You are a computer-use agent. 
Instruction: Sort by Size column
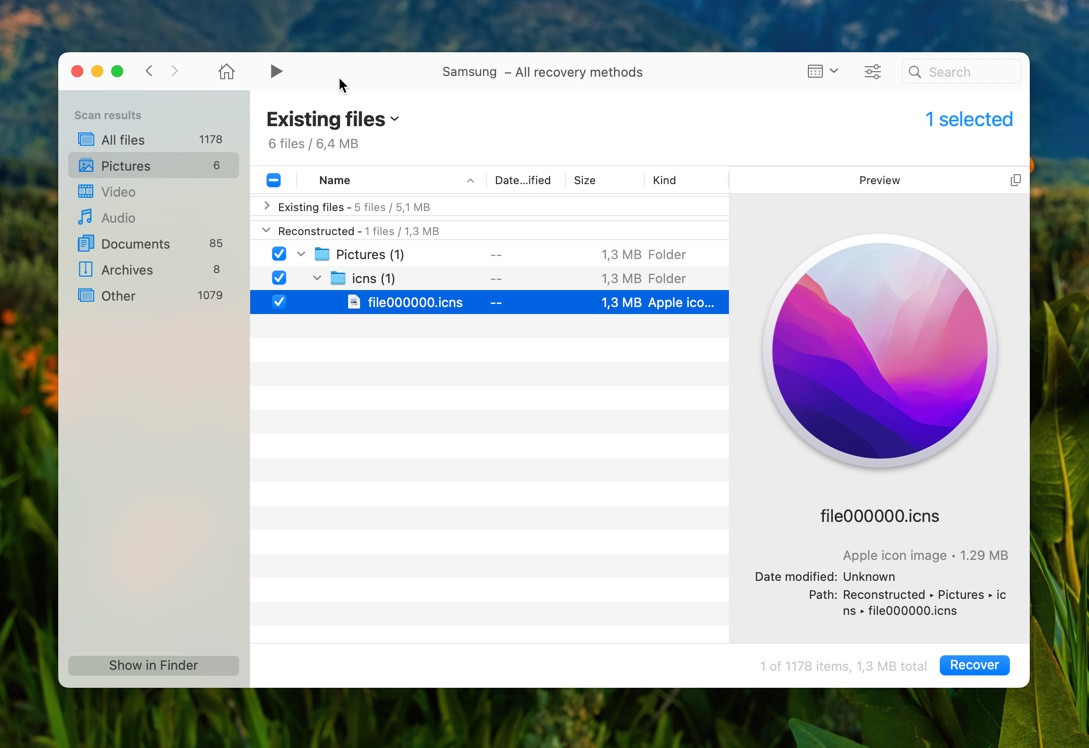point(584,181)
